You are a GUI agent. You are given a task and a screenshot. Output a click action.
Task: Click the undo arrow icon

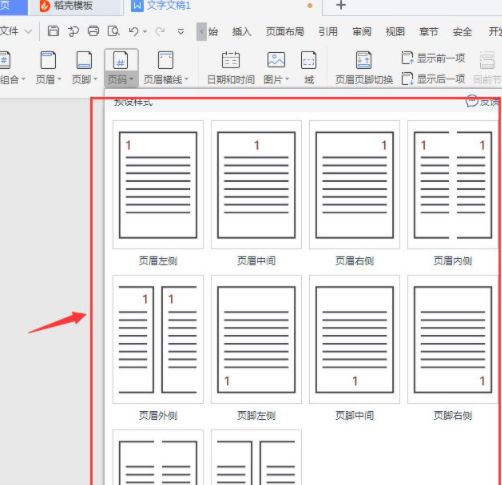click(x=134, y=31)
